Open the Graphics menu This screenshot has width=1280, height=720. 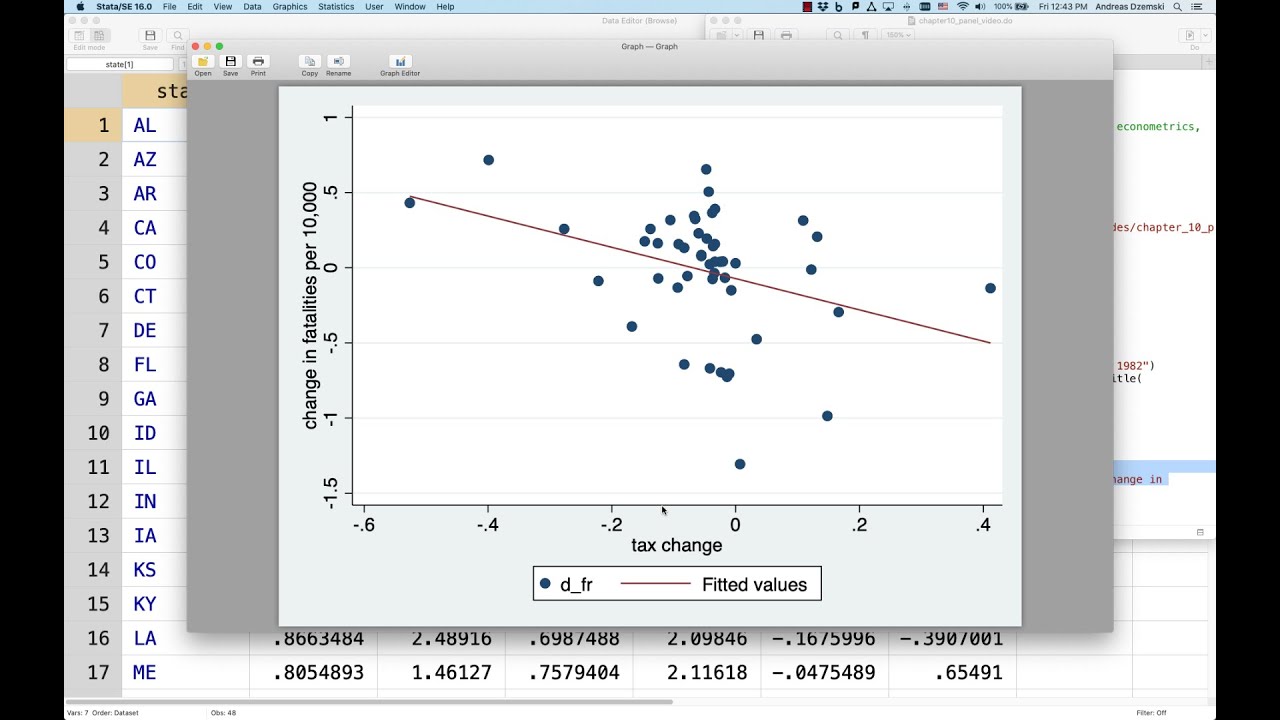click(290, 6)
